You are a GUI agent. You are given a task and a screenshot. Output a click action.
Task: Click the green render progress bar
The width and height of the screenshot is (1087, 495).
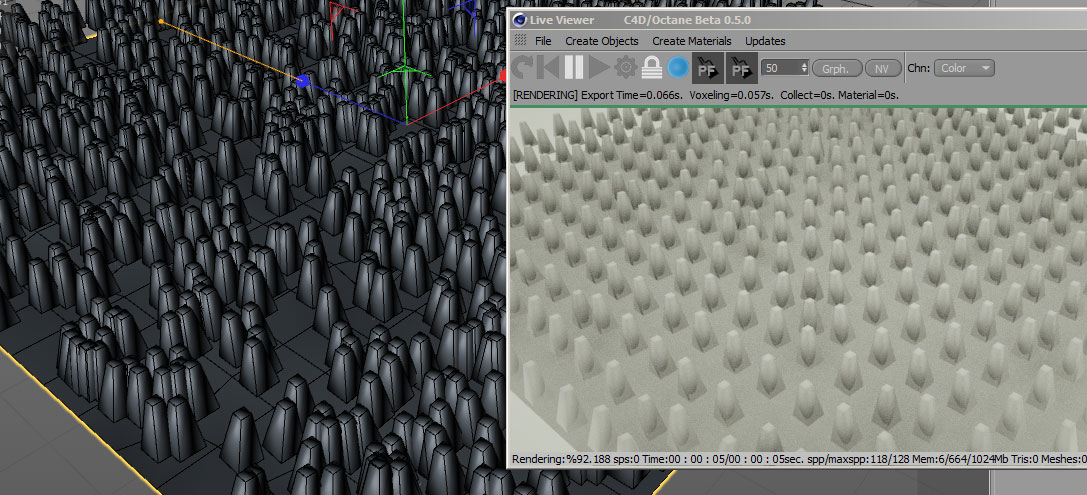799,107
